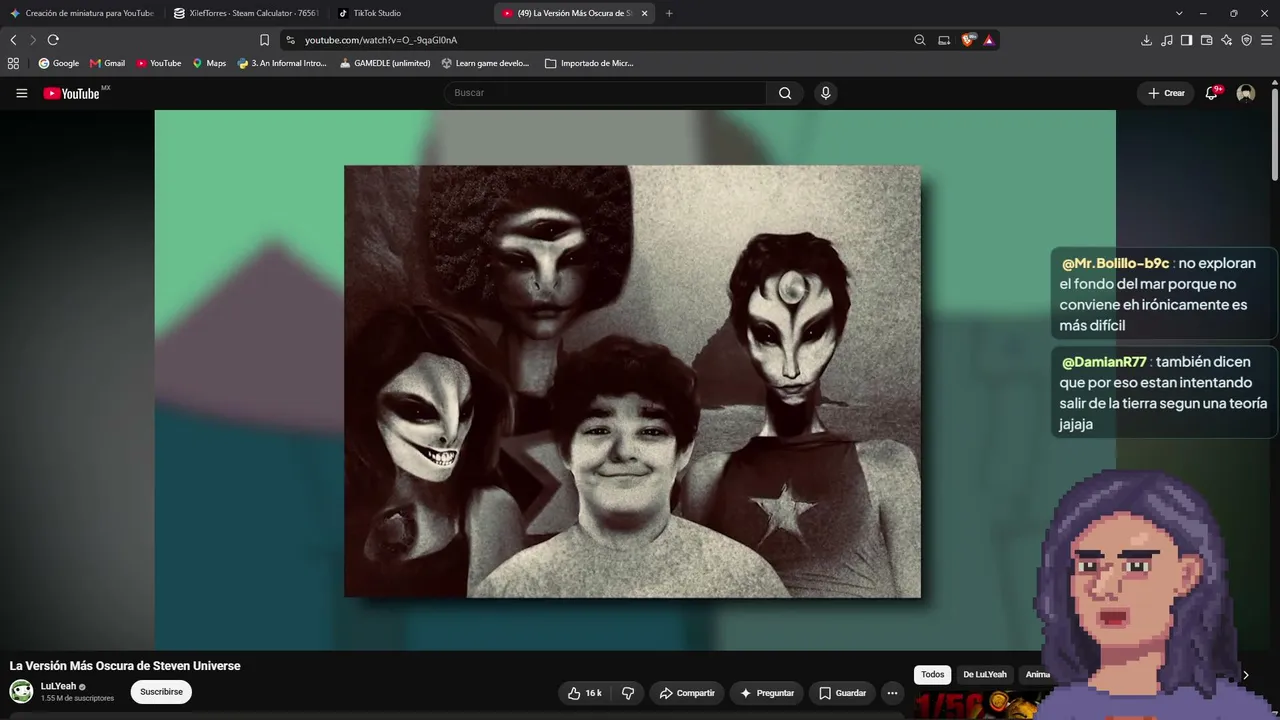
Task: Open the YouTube bookmark
Action: (159, 63)
